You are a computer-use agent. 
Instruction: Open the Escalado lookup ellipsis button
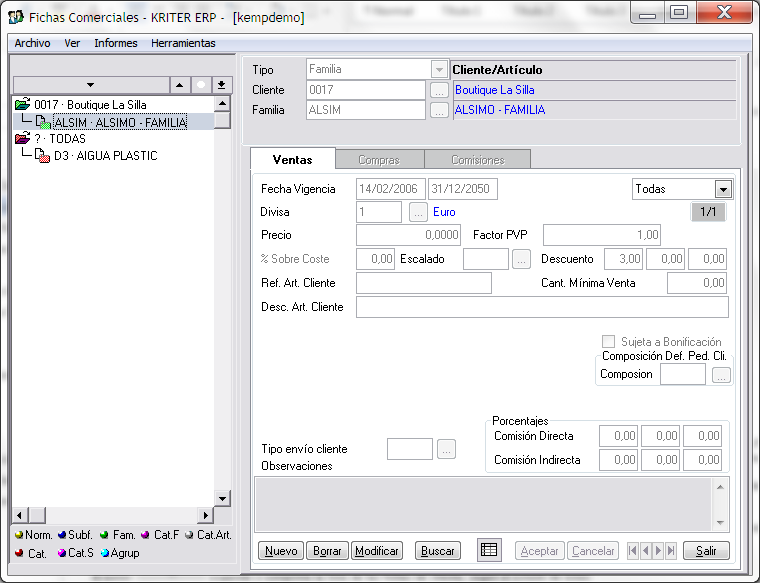521,259
